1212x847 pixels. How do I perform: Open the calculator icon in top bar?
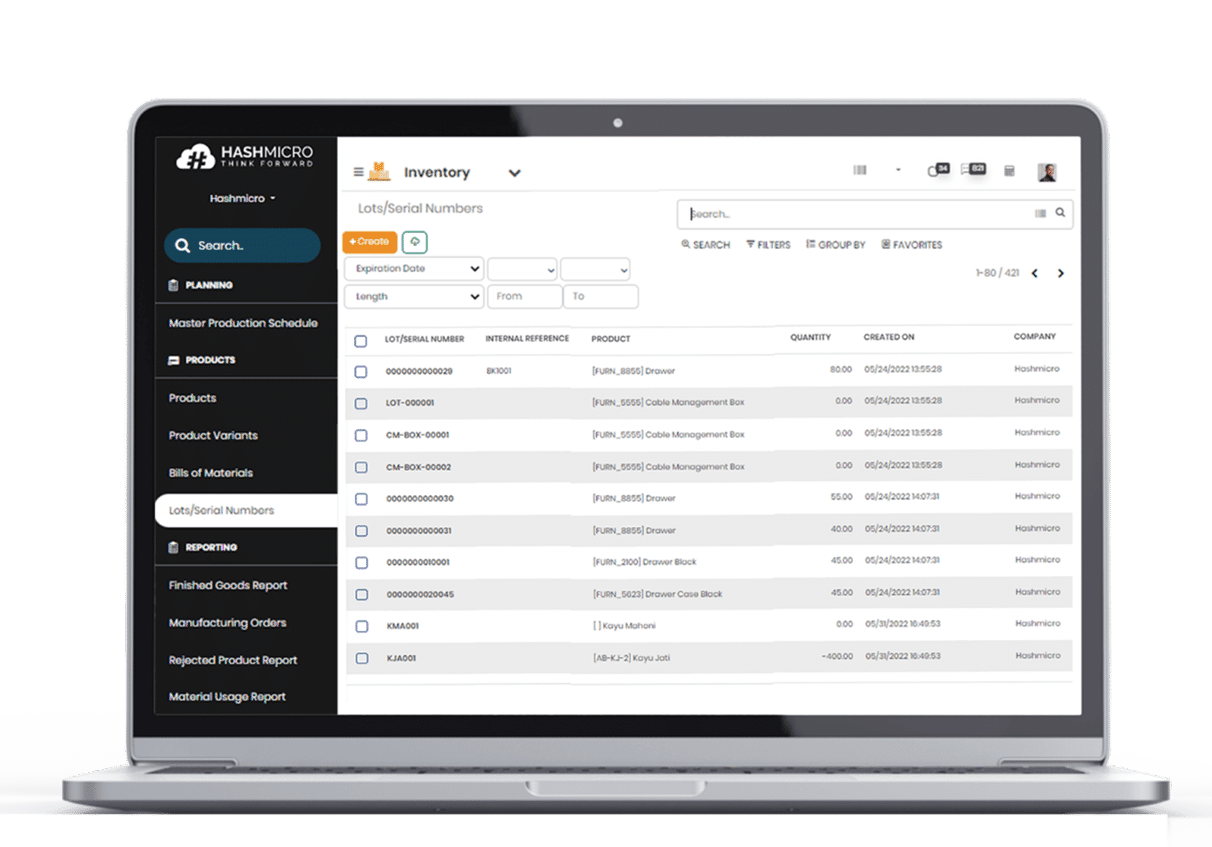click(1009, 171)
